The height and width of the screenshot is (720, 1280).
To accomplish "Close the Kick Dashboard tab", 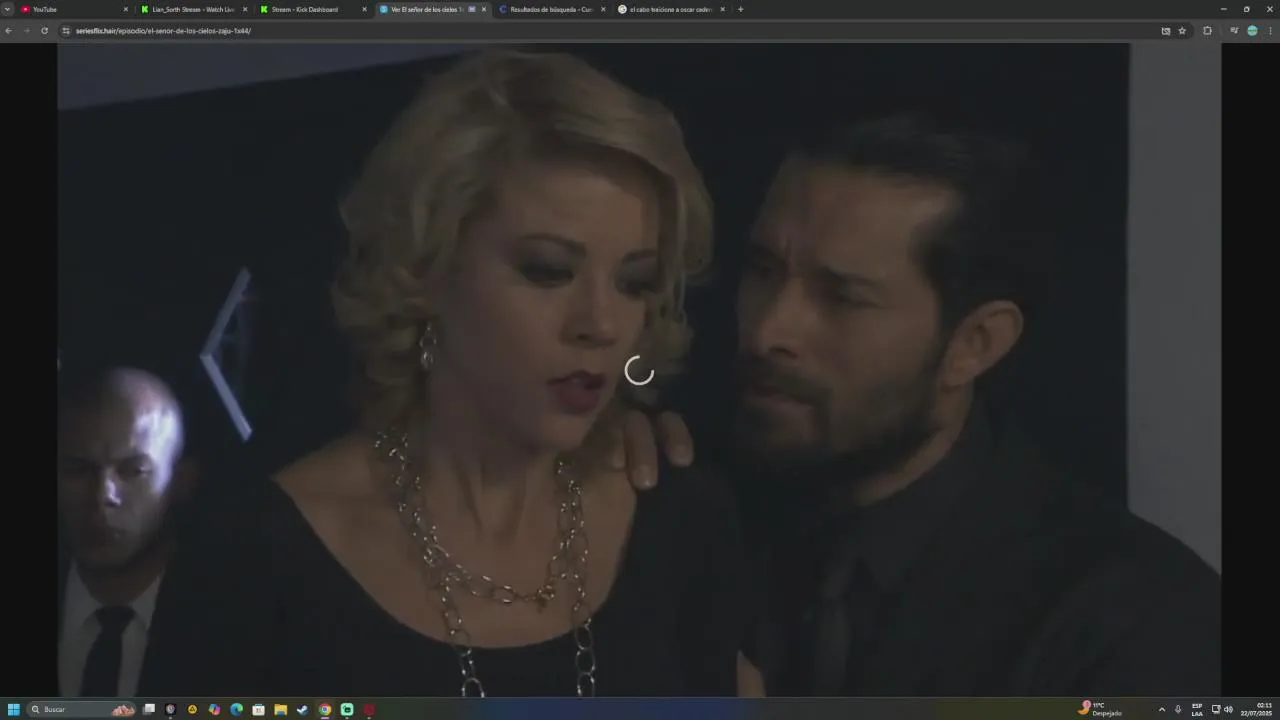I will click(364, 9).
